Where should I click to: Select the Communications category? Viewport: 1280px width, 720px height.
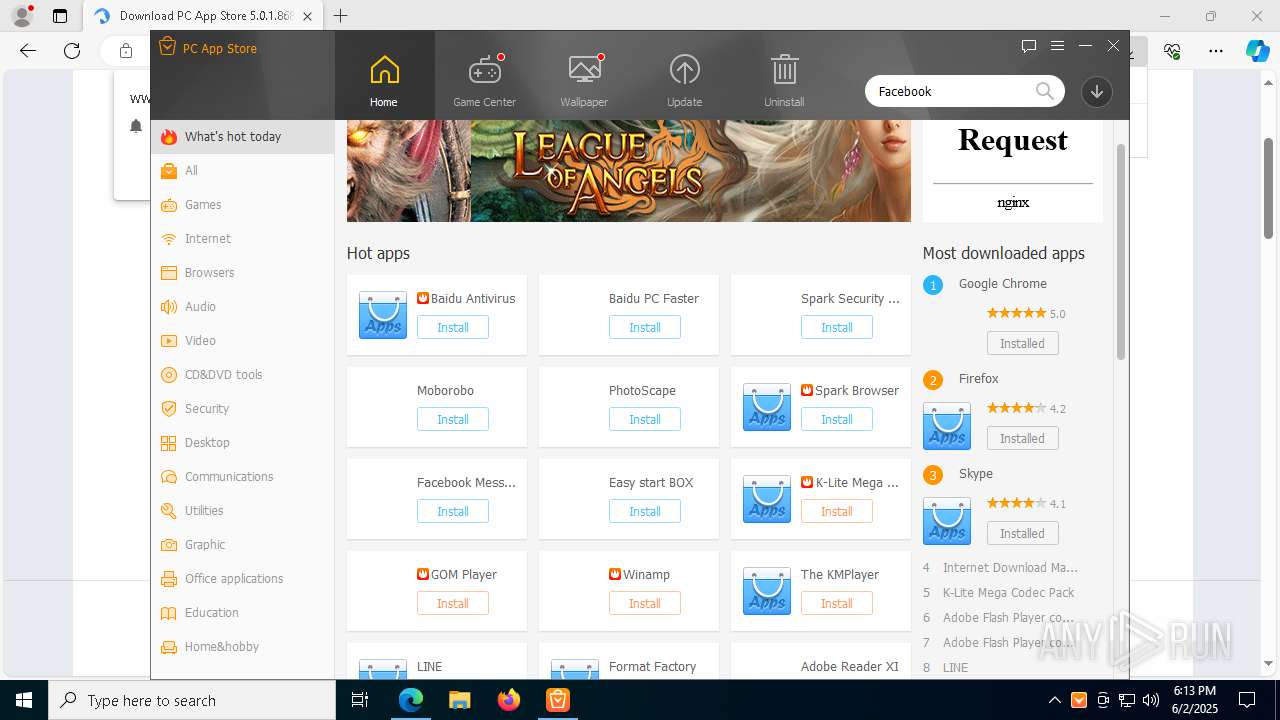(242, 477)
